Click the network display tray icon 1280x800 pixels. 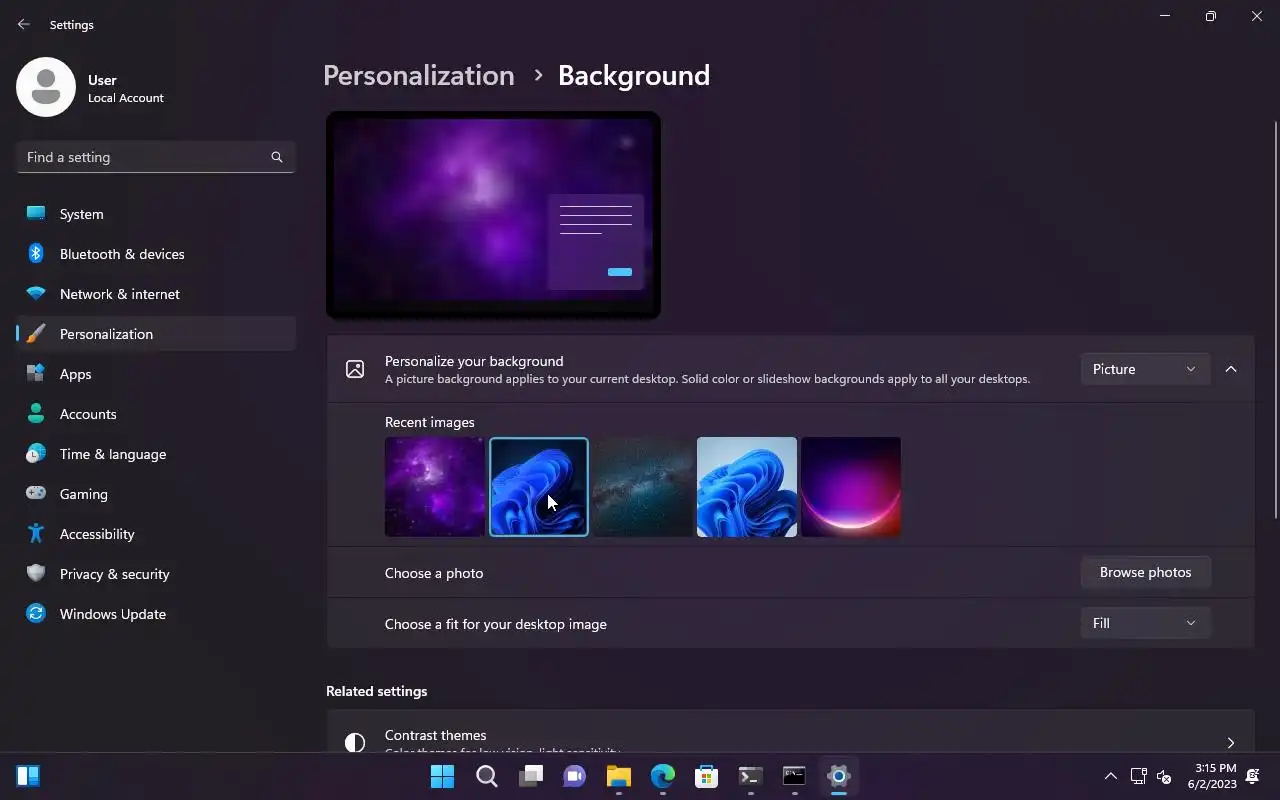(1138, 776)
